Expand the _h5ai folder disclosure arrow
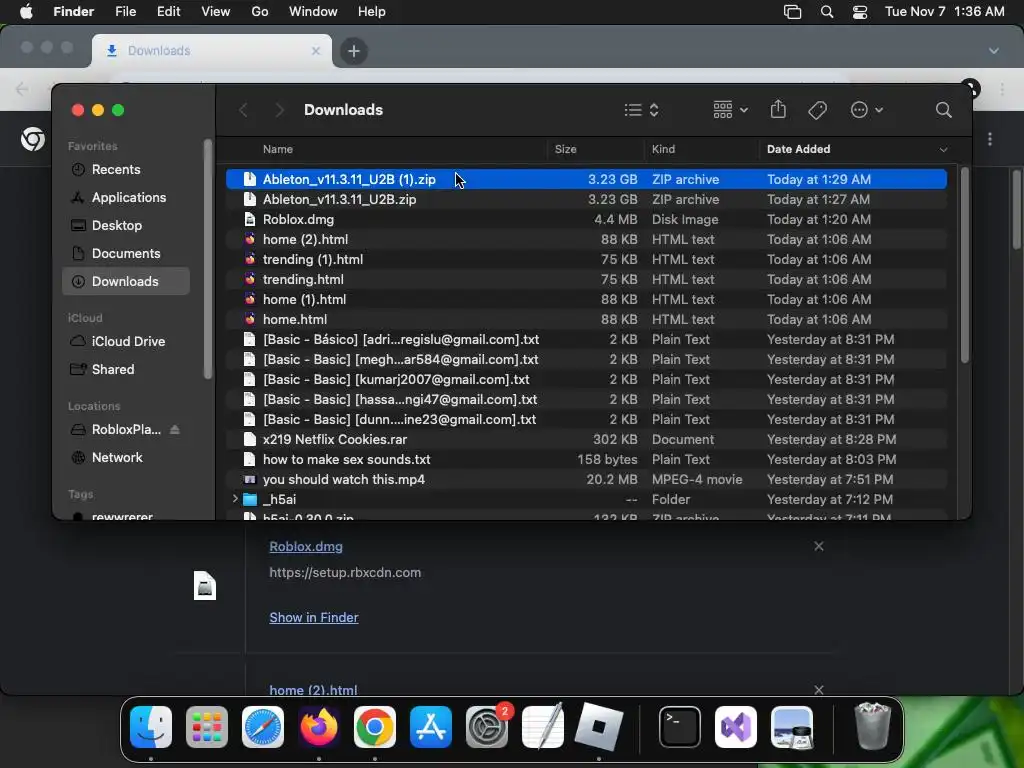Viewport: 1024px width, 768px height. (x=235, y=499)
